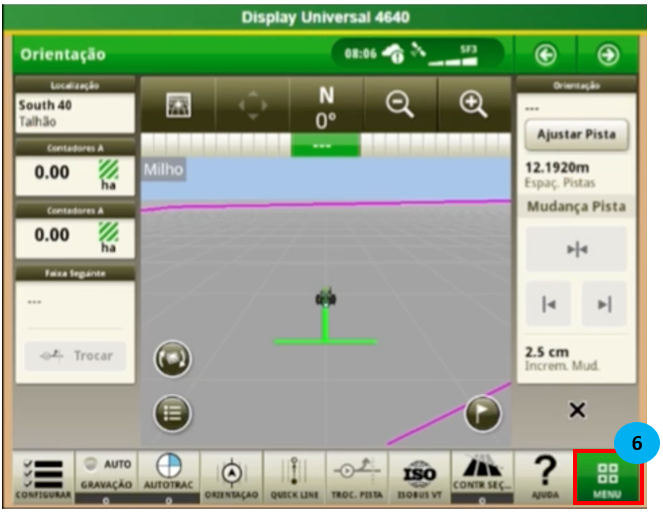Go to previous page arrow

pos(546,54)
